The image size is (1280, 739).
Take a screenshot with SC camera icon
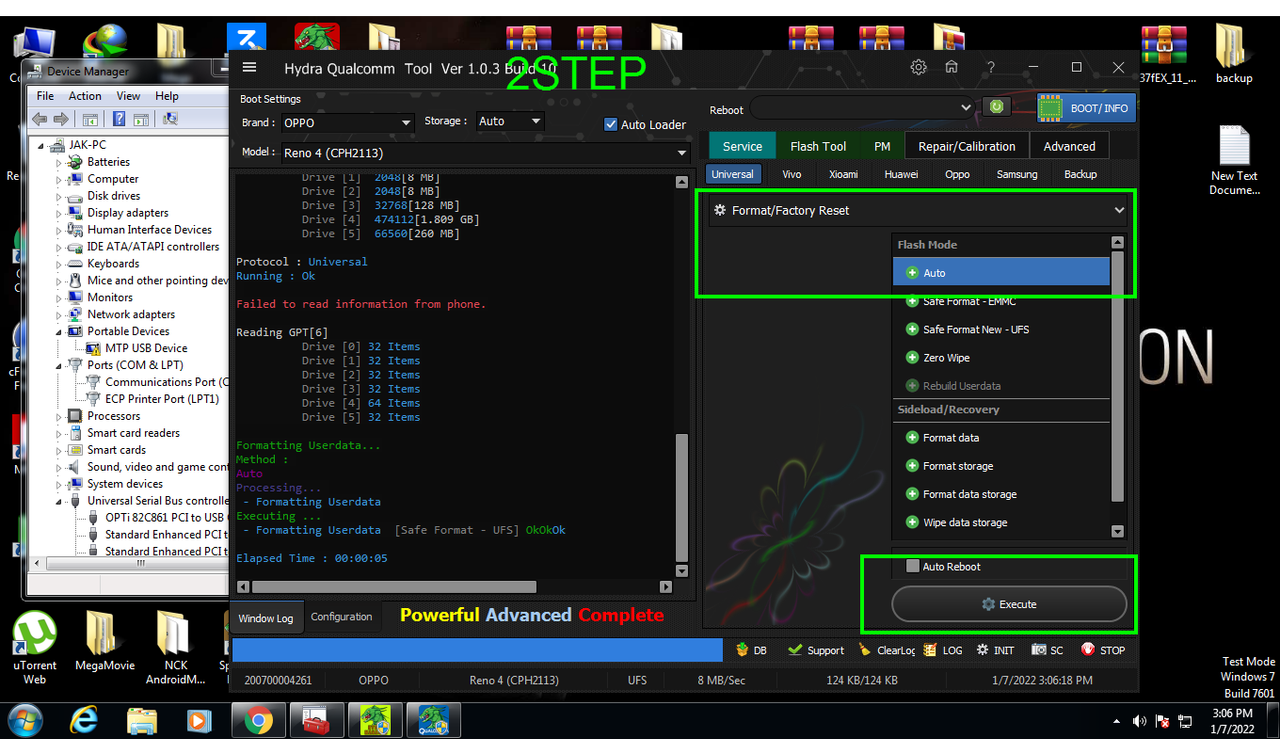[x=1047, y=650]
